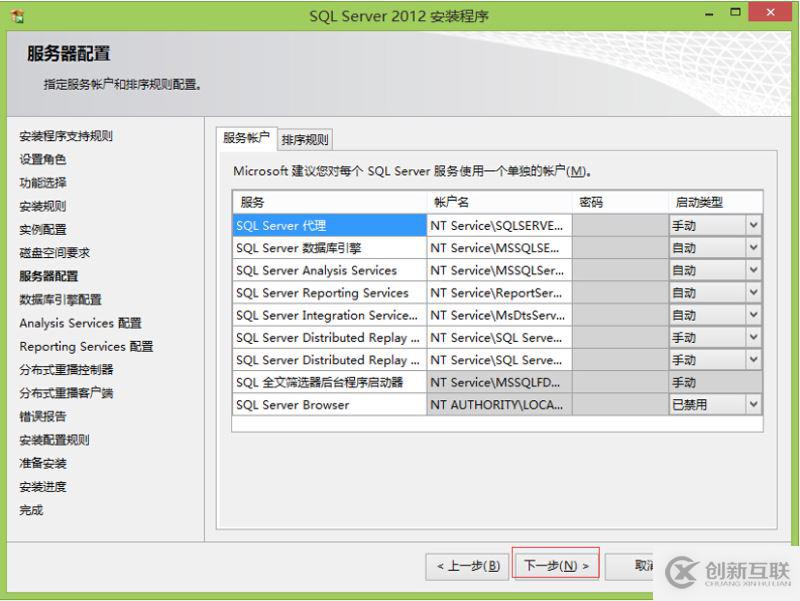Click the SQL Server setup title bar icon

tap(17, 16)
